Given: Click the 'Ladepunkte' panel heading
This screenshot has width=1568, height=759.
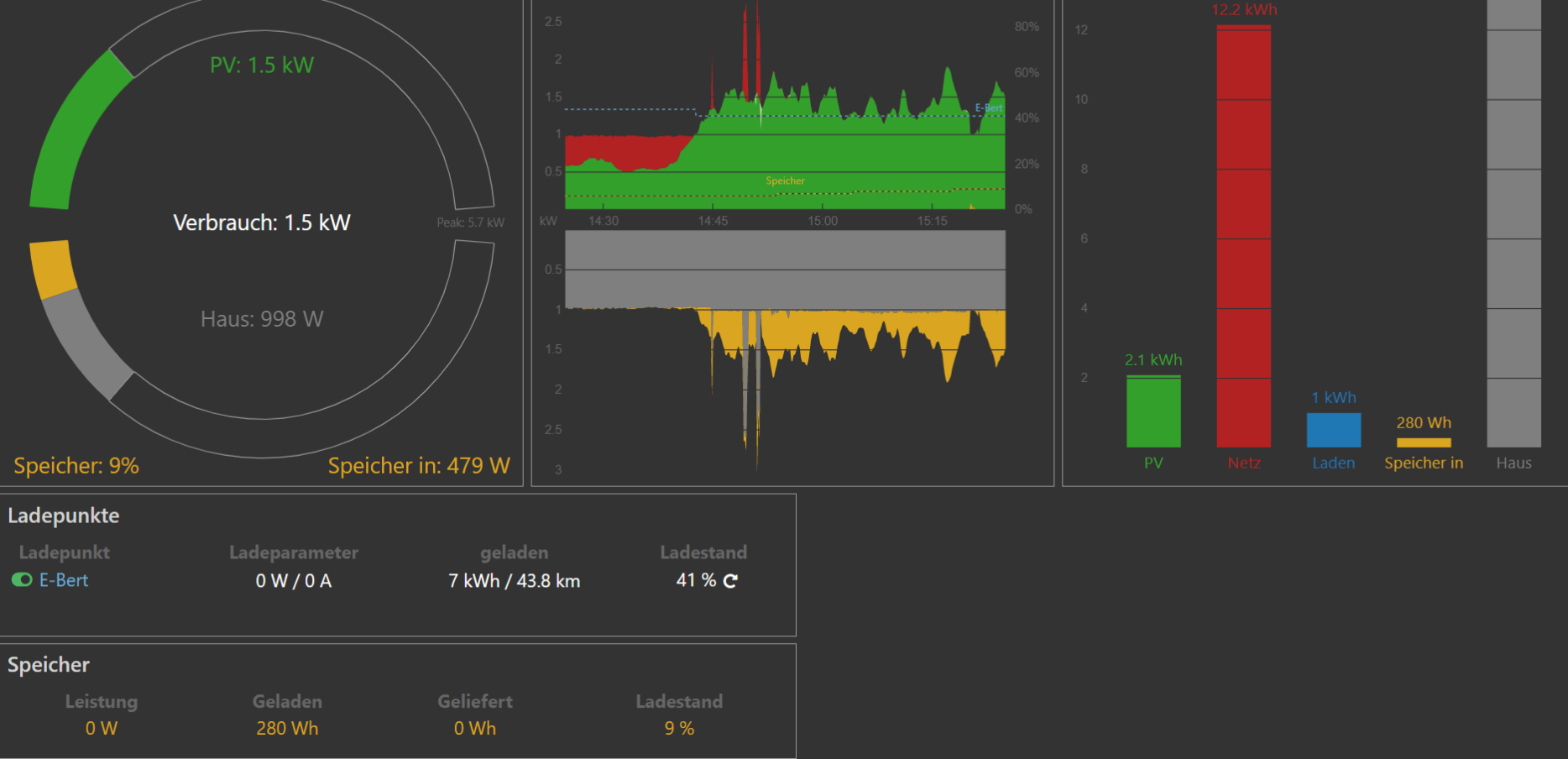Looking at the screenshot, I should coord(64,516).
